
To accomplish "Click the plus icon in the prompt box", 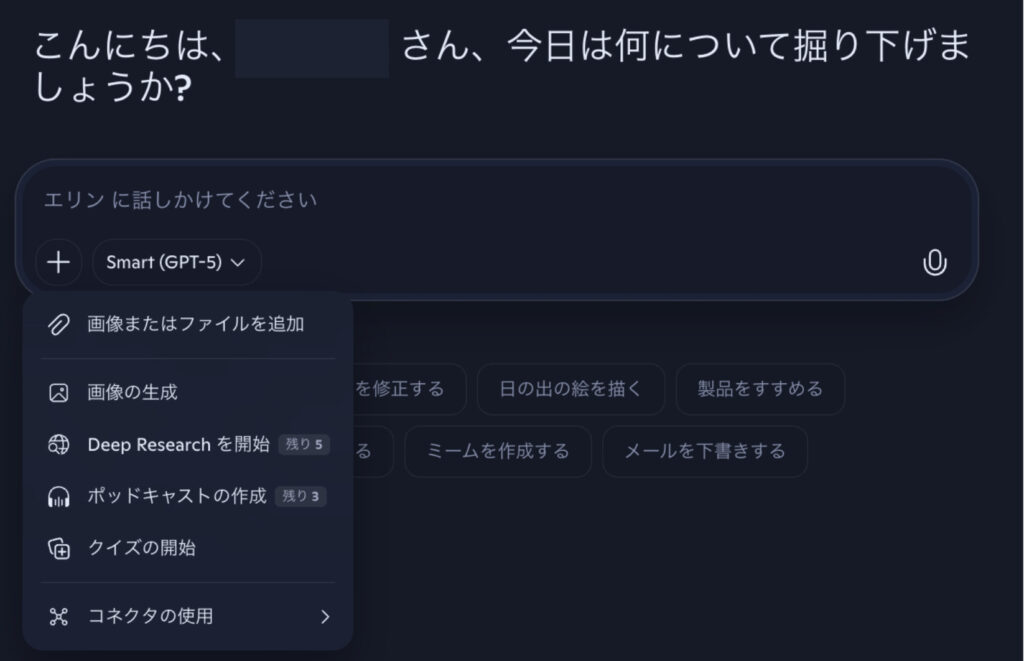I will (59, 263).
